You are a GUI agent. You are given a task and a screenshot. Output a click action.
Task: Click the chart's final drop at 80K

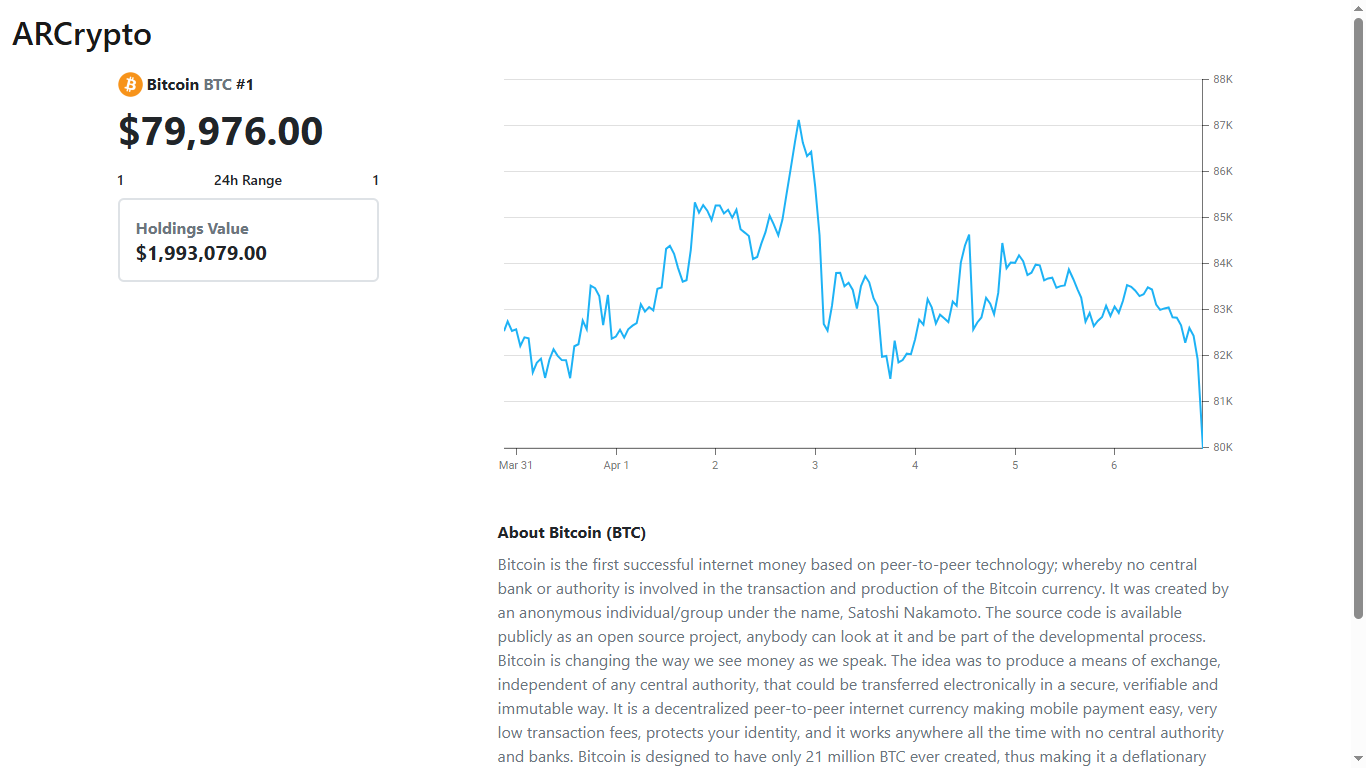tap(1201, 445)
